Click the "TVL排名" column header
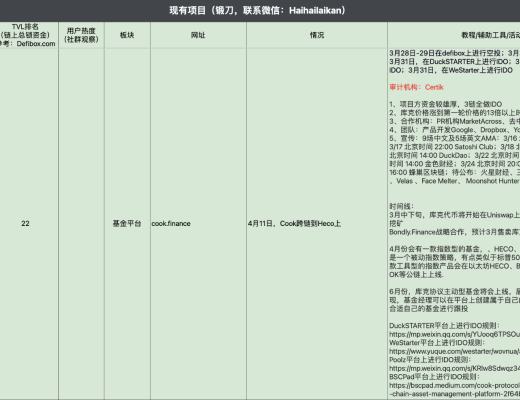Screen dimensions: 520x400 coord(29,35)
